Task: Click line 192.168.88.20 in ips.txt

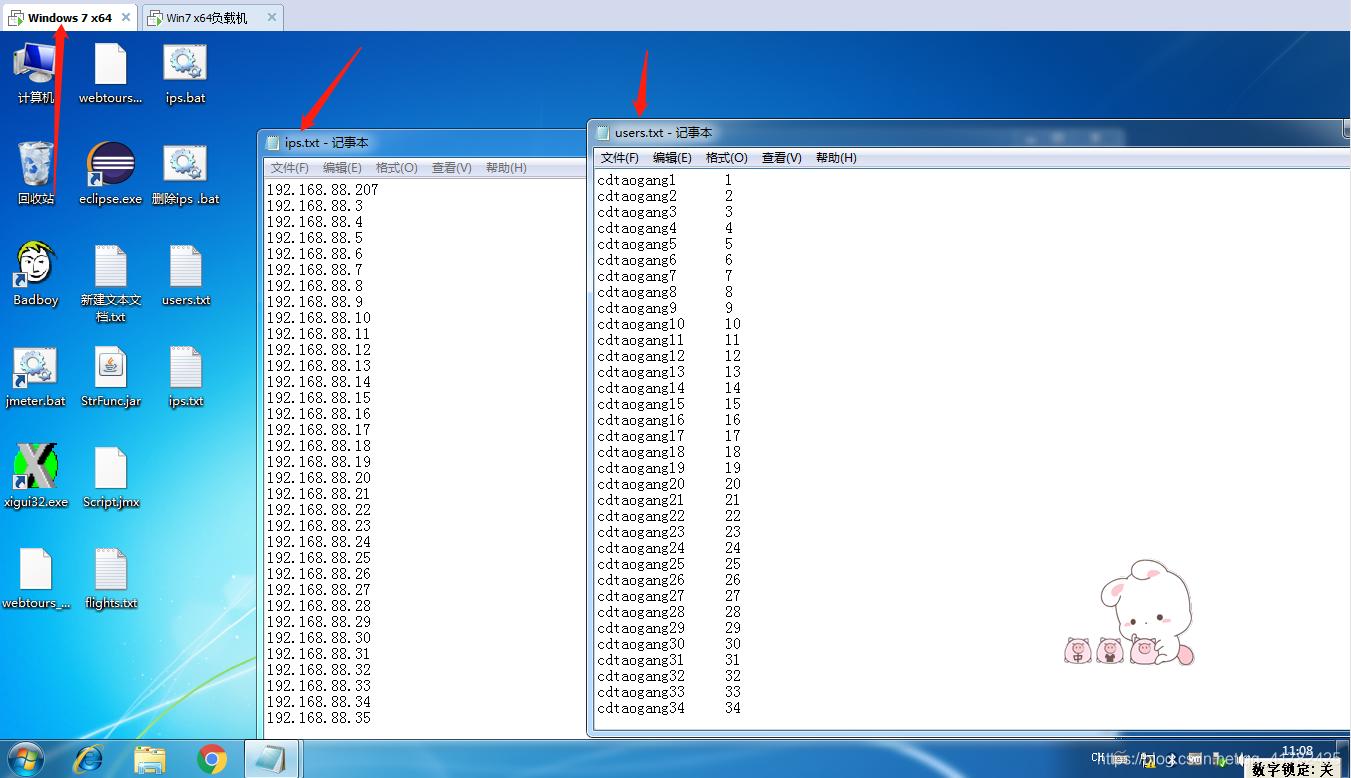Action: [318, 477]
